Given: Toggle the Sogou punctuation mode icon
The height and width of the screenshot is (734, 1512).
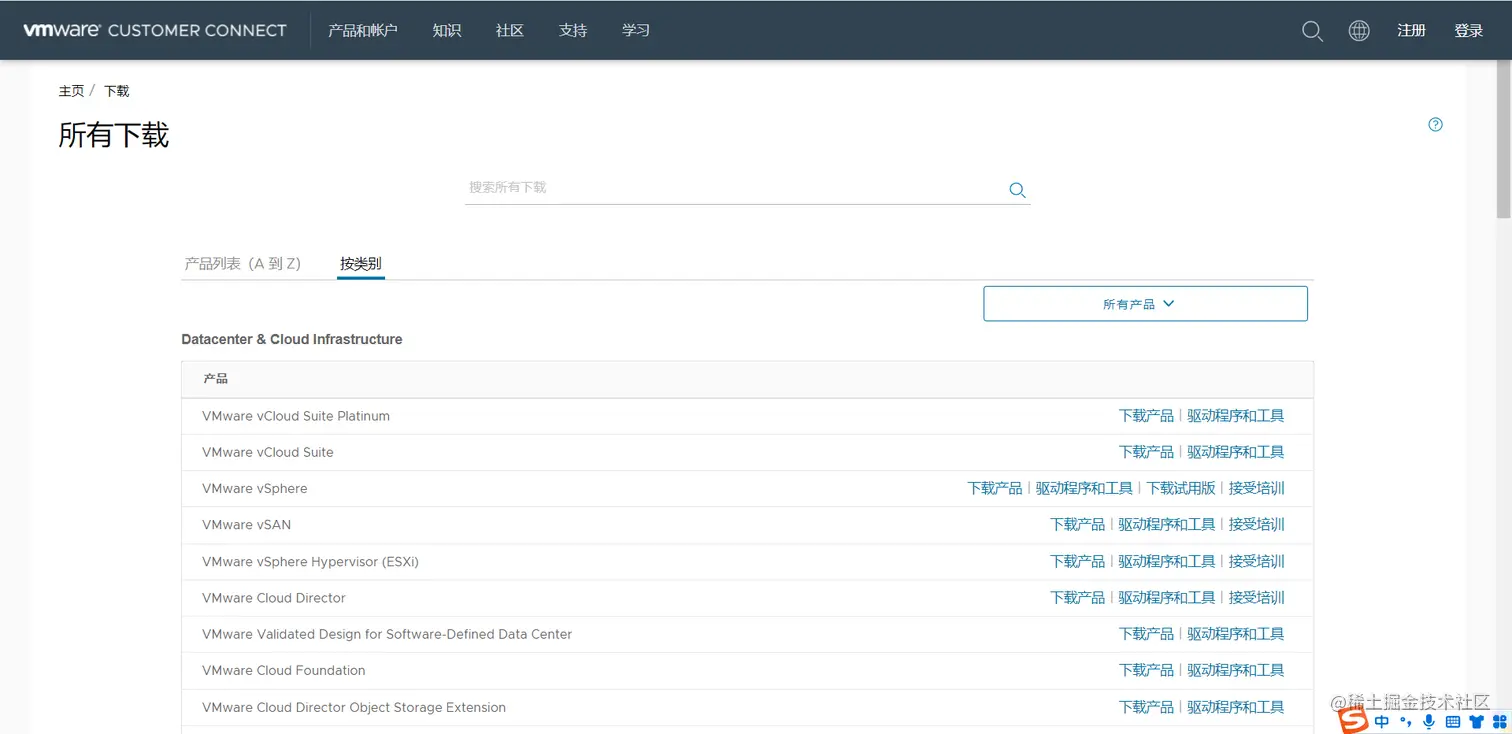Looking at the screenshot, I should coord(1406,722).
